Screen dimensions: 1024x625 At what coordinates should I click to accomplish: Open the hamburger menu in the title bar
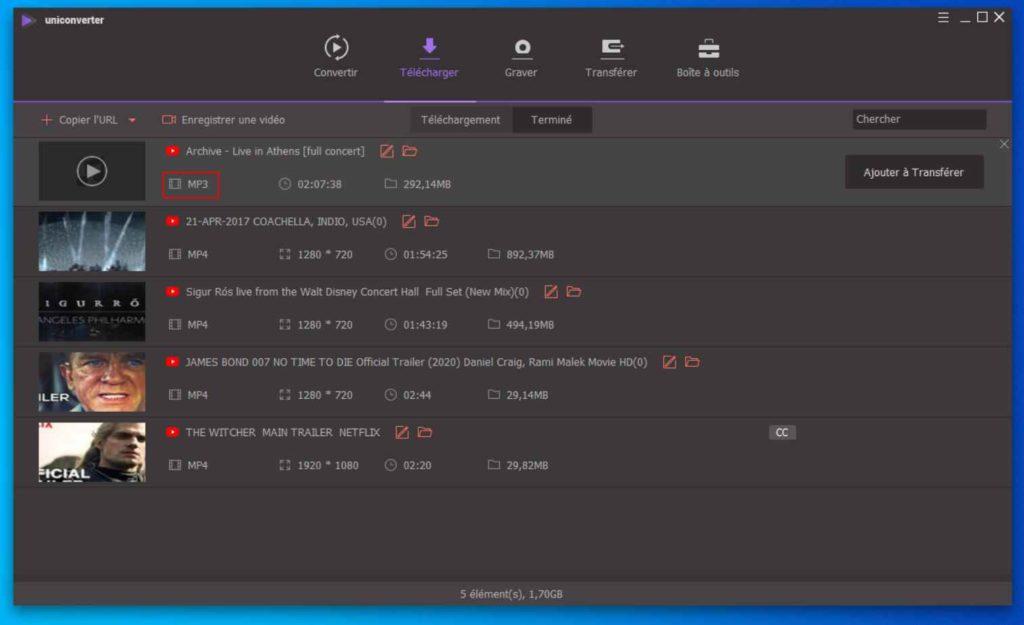[943, 18]
